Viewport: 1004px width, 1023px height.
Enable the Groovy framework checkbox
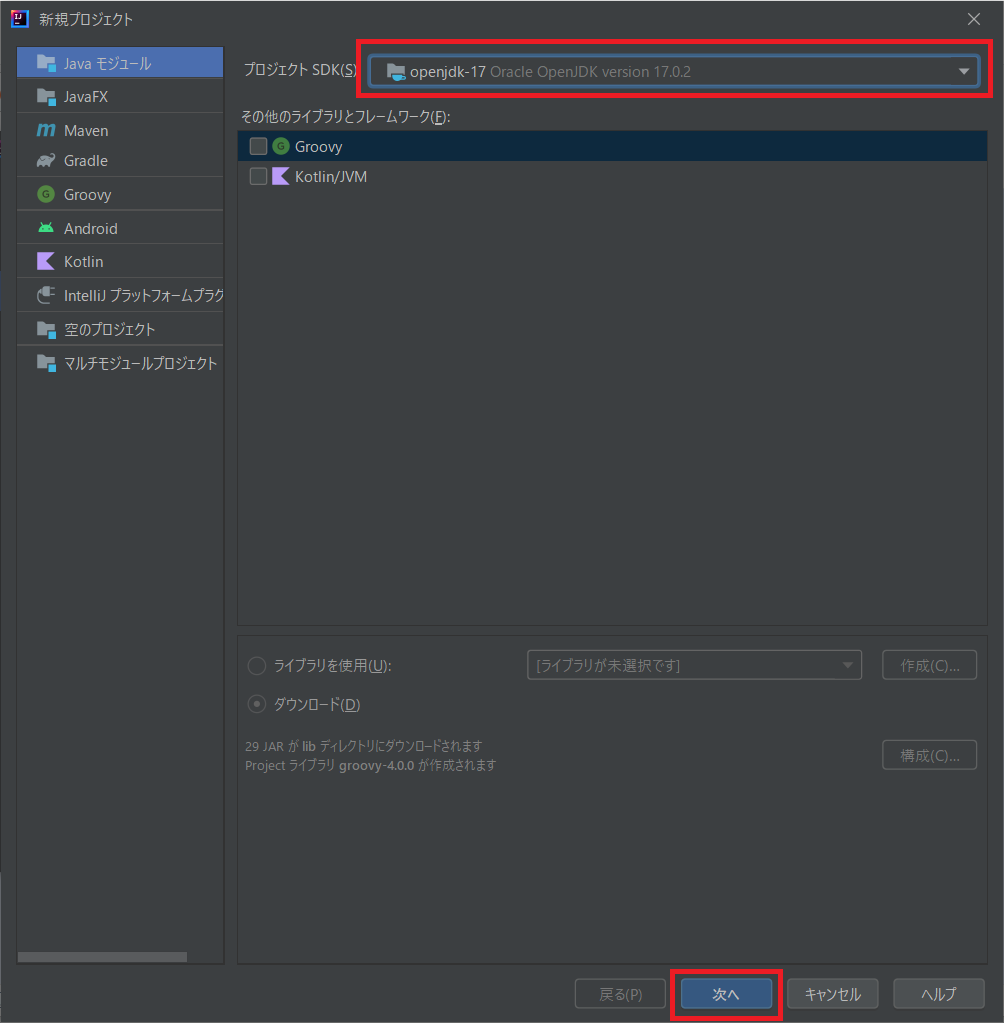258,146
